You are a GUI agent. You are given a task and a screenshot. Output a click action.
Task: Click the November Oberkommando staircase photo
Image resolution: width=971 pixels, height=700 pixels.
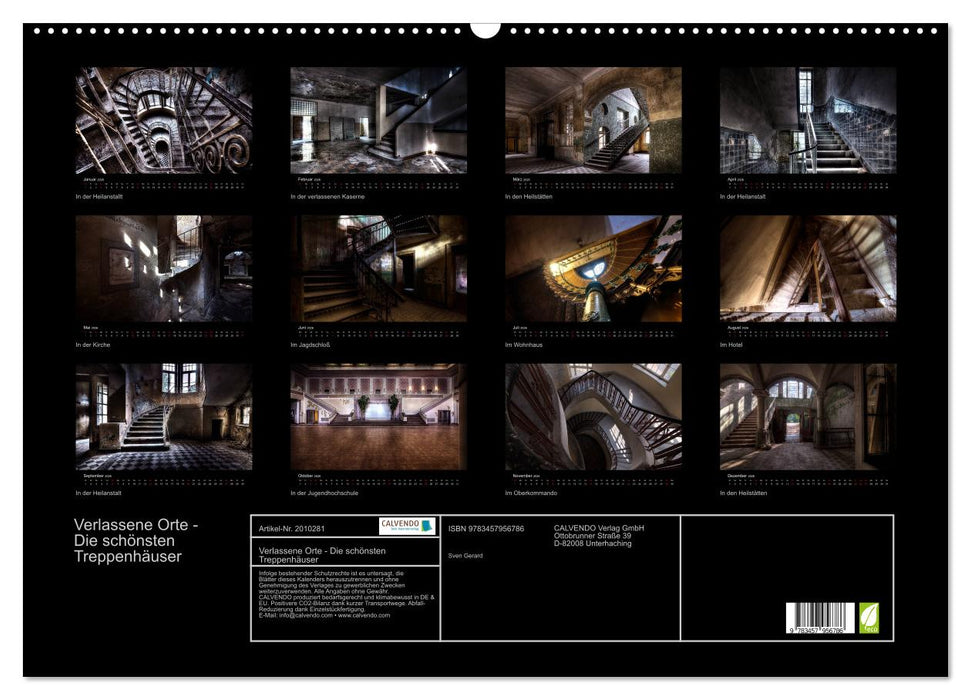pyautogui.click(x=593, y=416)
